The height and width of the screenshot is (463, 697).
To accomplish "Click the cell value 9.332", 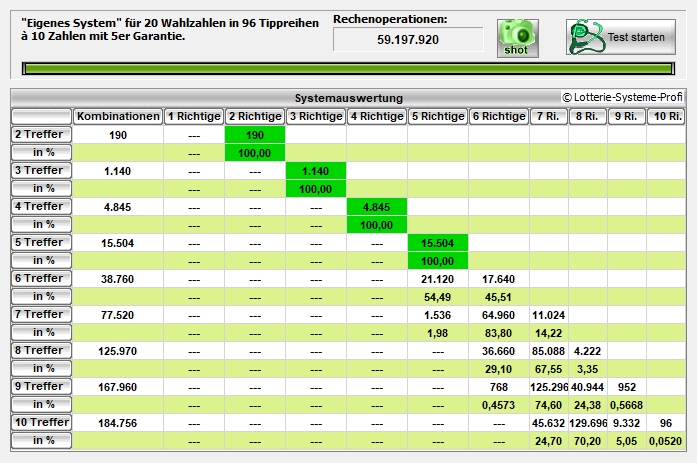I will (x=626, y=423).
